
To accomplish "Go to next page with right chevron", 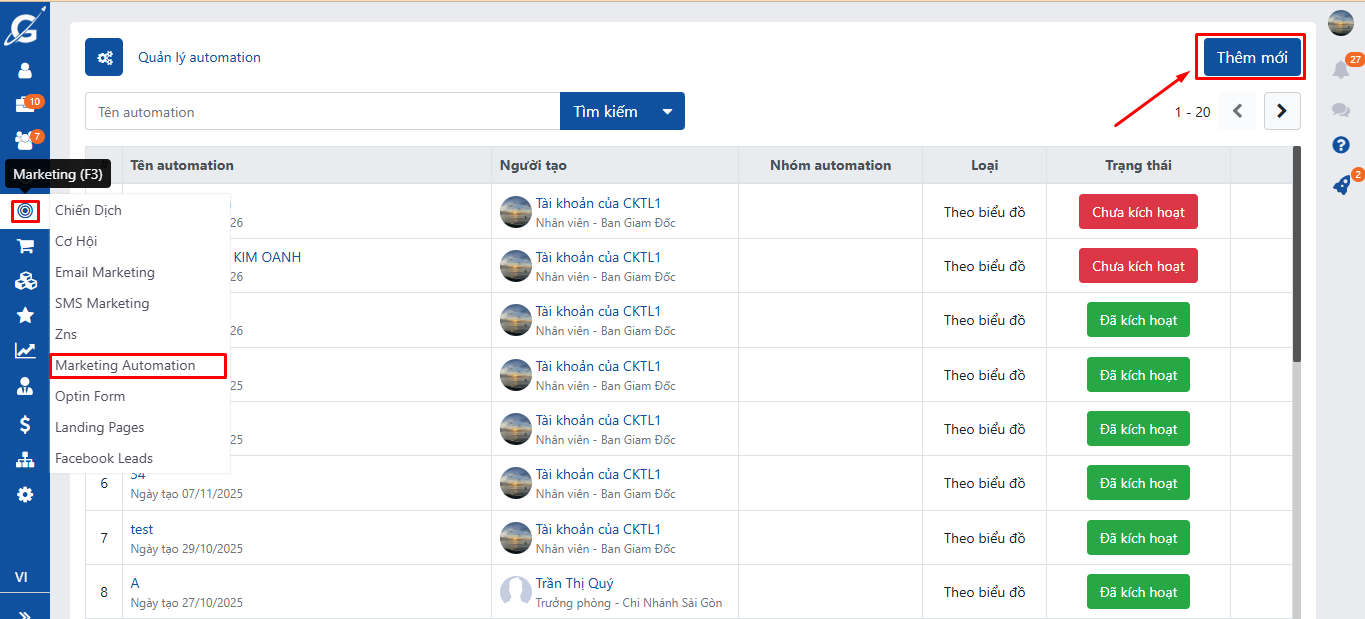I will (x=1282, y=112).
